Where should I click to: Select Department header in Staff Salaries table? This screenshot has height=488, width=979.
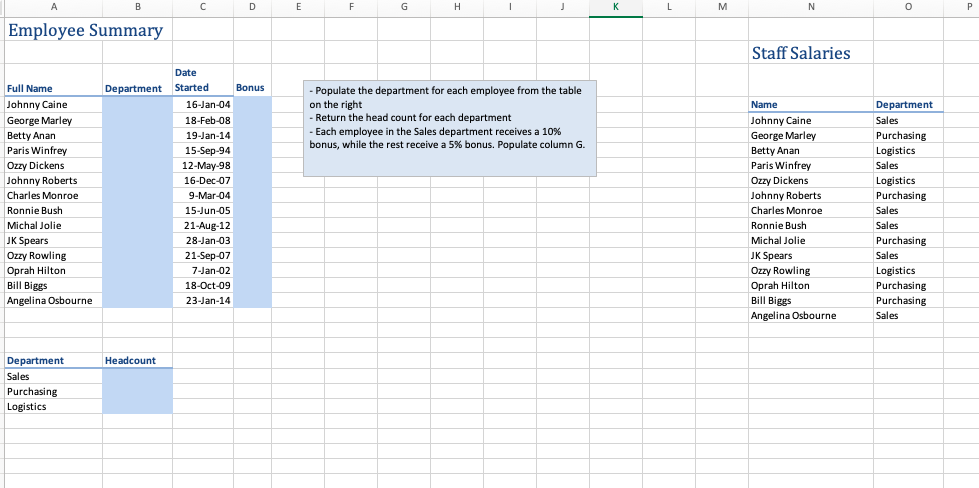tap(908, 105)
